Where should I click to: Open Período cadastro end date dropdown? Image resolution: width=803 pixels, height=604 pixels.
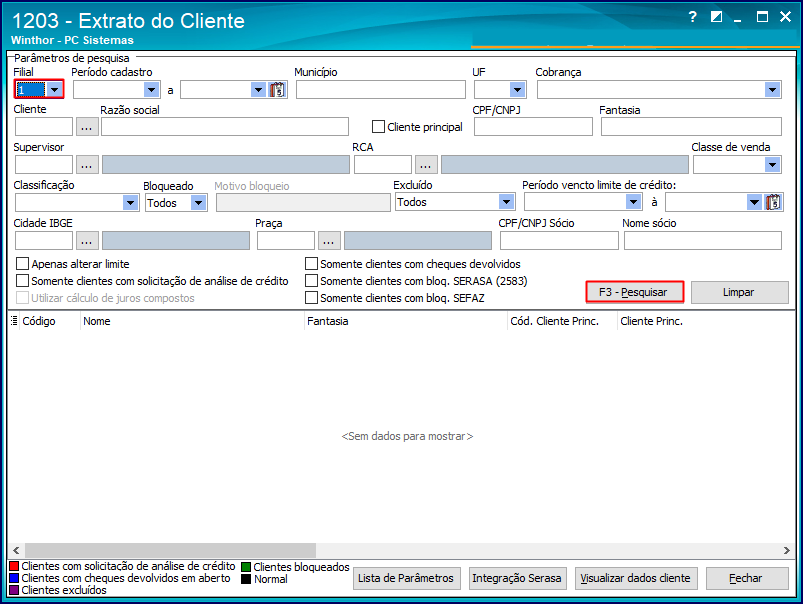pyautogui.click(x=258, y=90)
